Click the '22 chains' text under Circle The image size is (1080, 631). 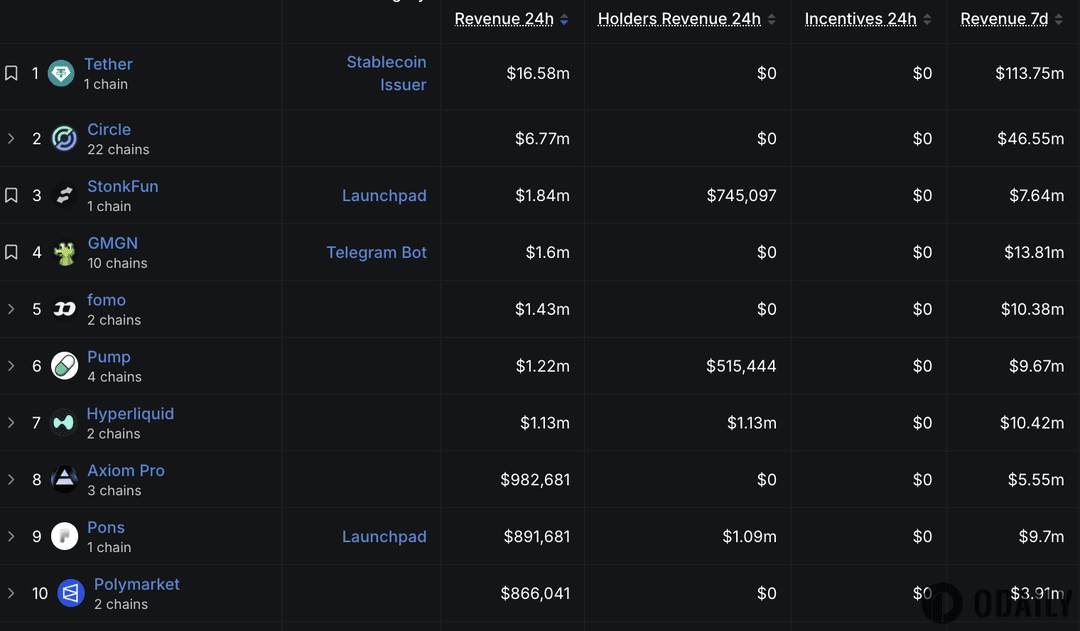(x=118, y=149)
